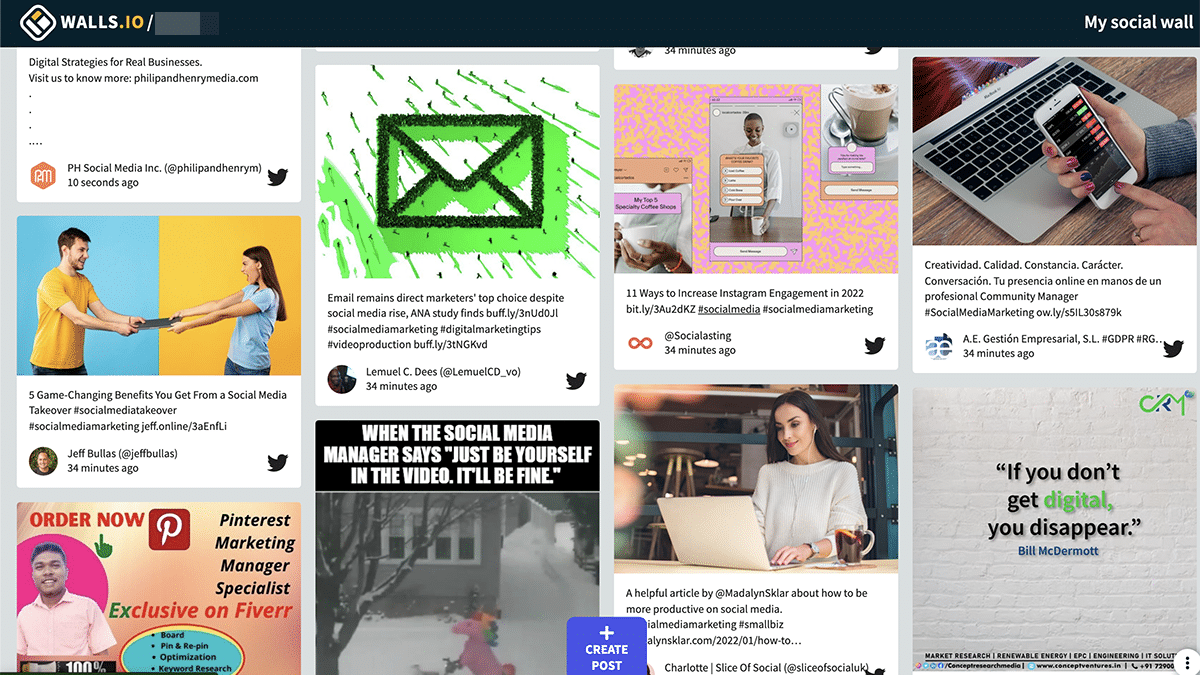This screenshot has width=1200, height=675.
Task: Open the jeff.online/3aEnfLi link
Action: click(x=183, y=426)
